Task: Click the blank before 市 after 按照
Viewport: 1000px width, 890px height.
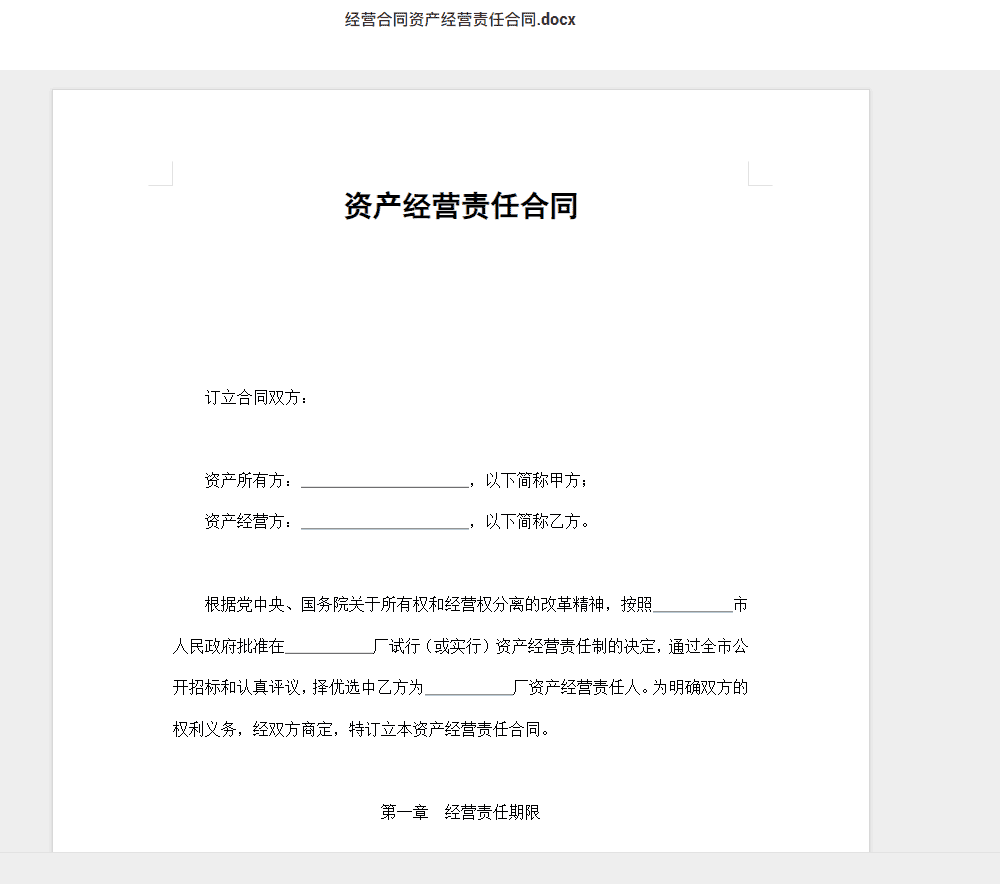Action: [693, 606]
